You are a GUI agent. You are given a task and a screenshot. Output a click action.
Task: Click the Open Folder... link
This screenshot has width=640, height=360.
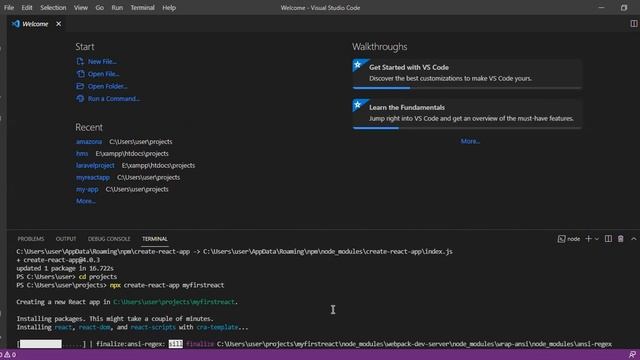coord(107,86)
